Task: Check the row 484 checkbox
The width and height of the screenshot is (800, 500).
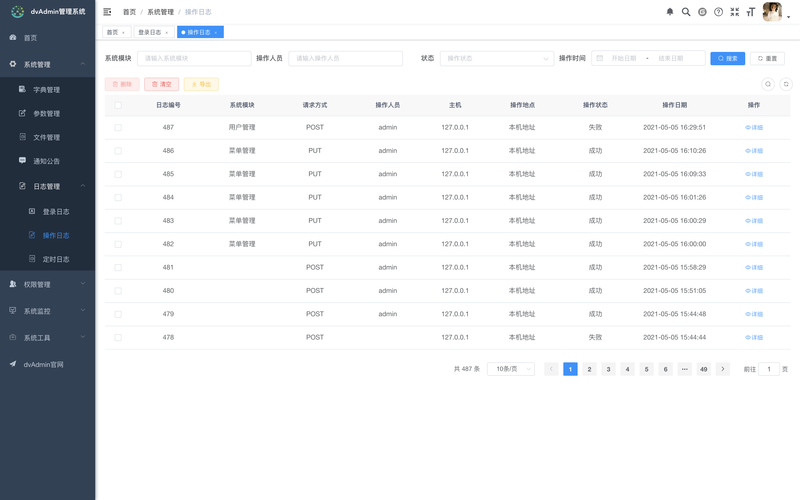Action: (118, 197)
